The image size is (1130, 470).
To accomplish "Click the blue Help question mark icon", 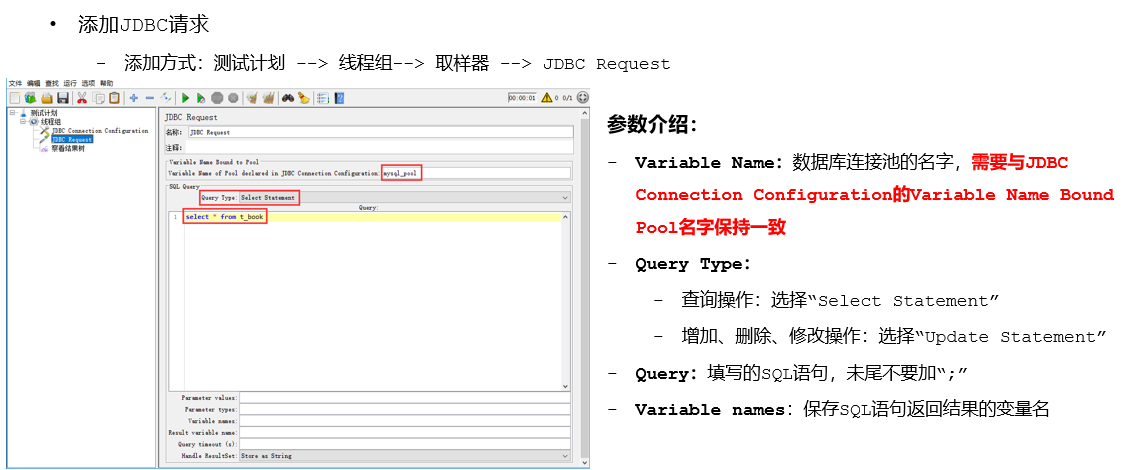I will point(339,98).
